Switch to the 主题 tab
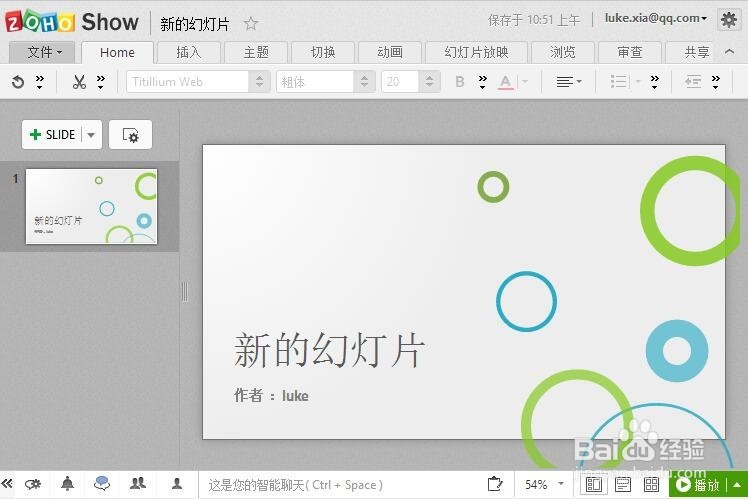This screenshot has width=748, height=499. 256,52
